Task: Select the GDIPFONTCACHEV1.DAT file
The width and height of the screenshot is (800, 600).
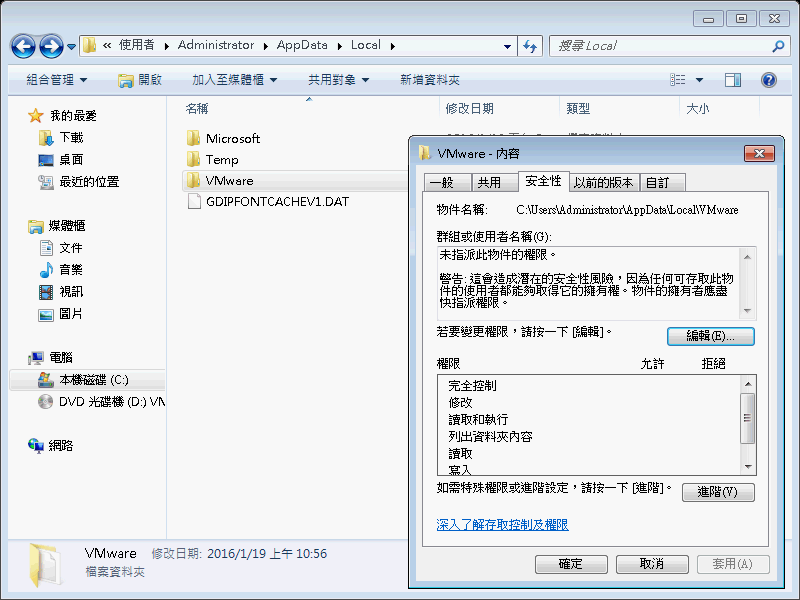Action: [278, 202]
